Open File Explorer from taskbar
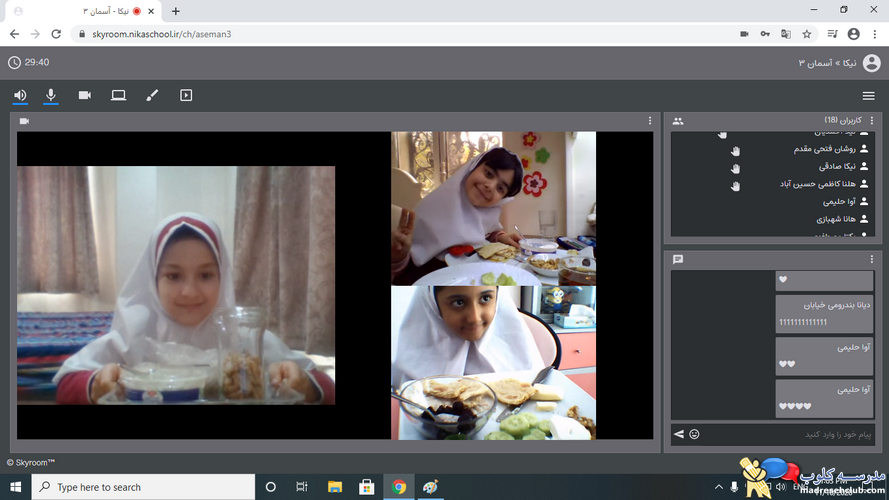Screen dimensions: 889x500 pyautogui.click(x=335, y=487)
